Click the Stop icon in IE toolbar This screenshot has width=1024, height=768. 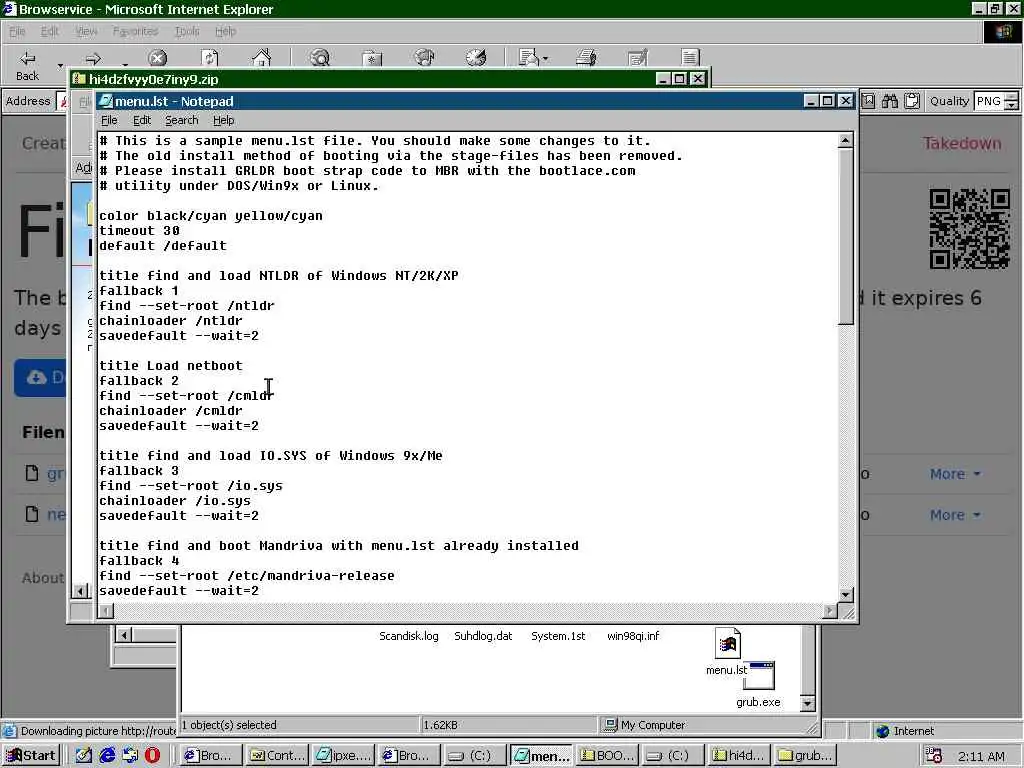tap(157, 59)
